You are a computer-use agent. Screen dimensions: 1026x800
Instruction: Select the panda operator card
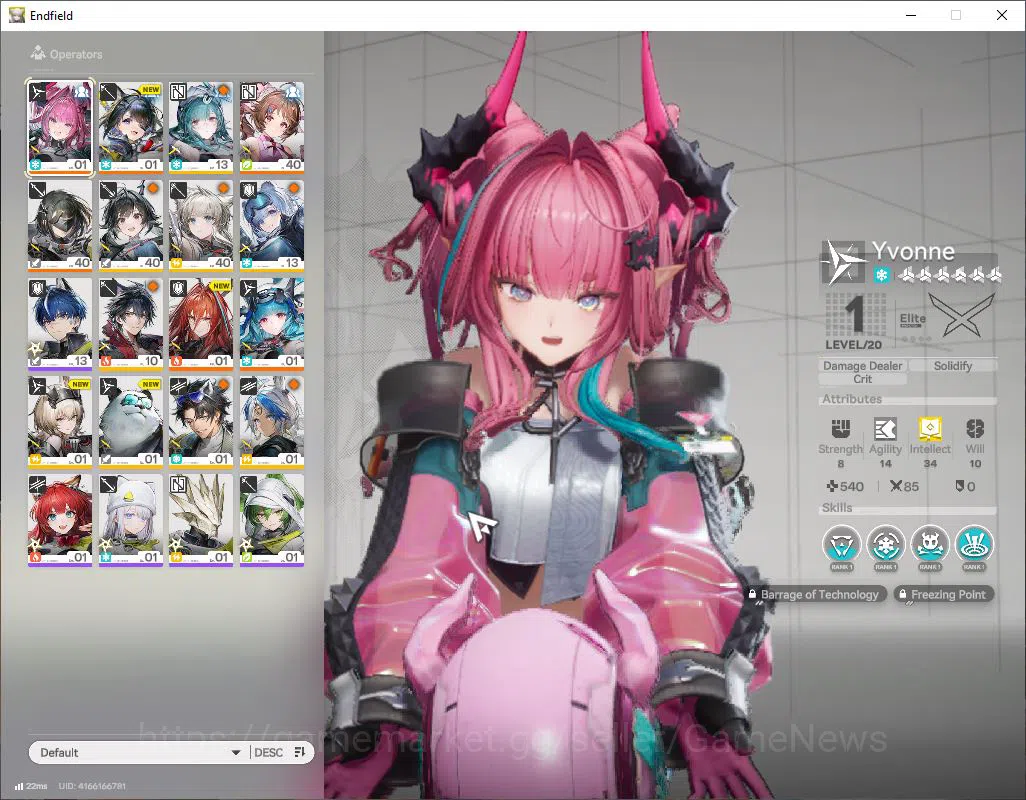pos(131,422)
